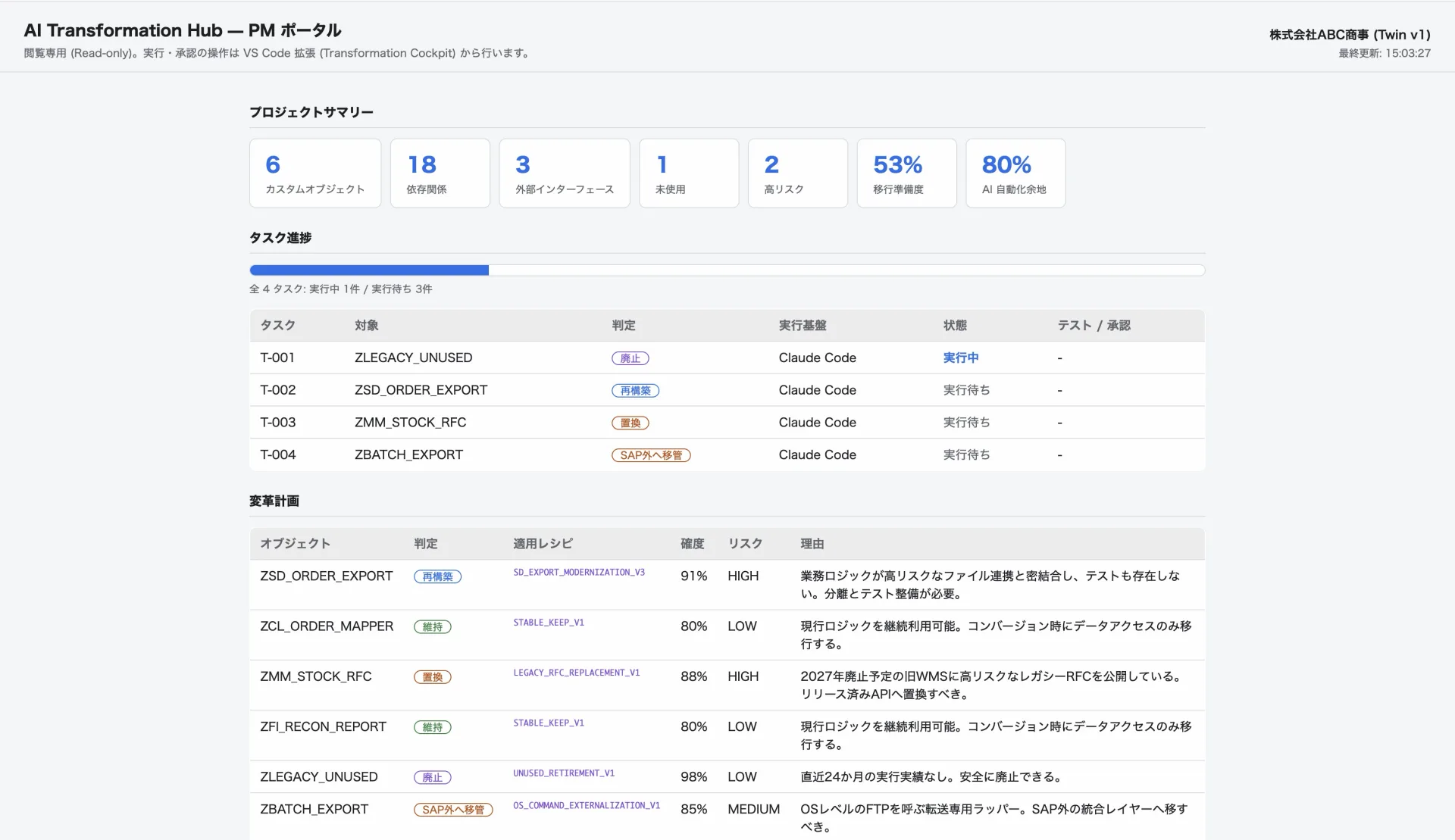Click ZBATCH_EXPORT in the task table

[408, 455]
